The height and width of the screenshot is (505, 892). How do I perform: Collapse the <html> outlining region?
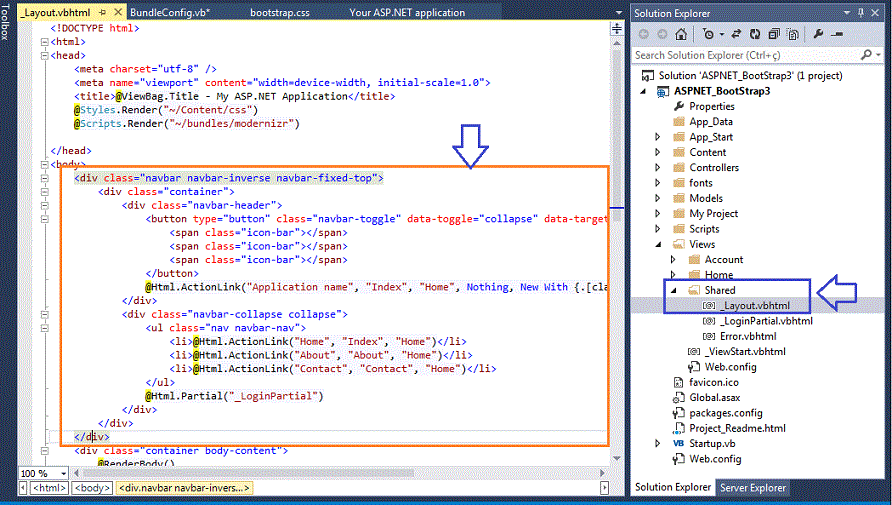click(x=44, y=42)
